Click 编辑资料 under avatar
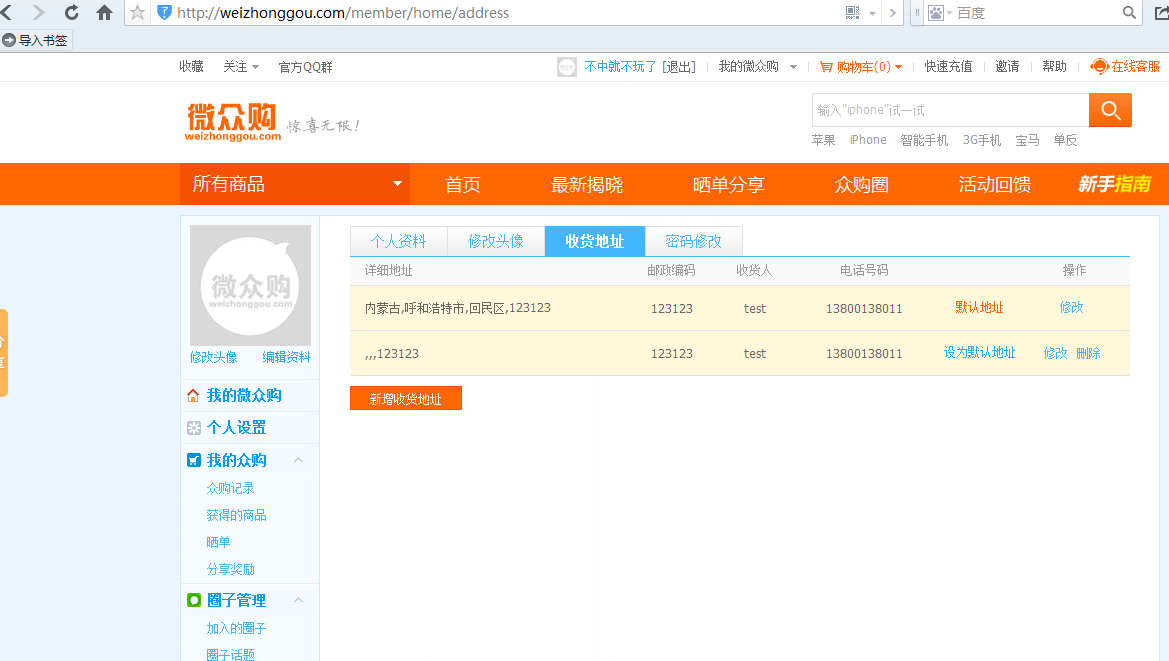Viewport: 1169px width, 661px height. pyautogui.click(x=286, y=357)
